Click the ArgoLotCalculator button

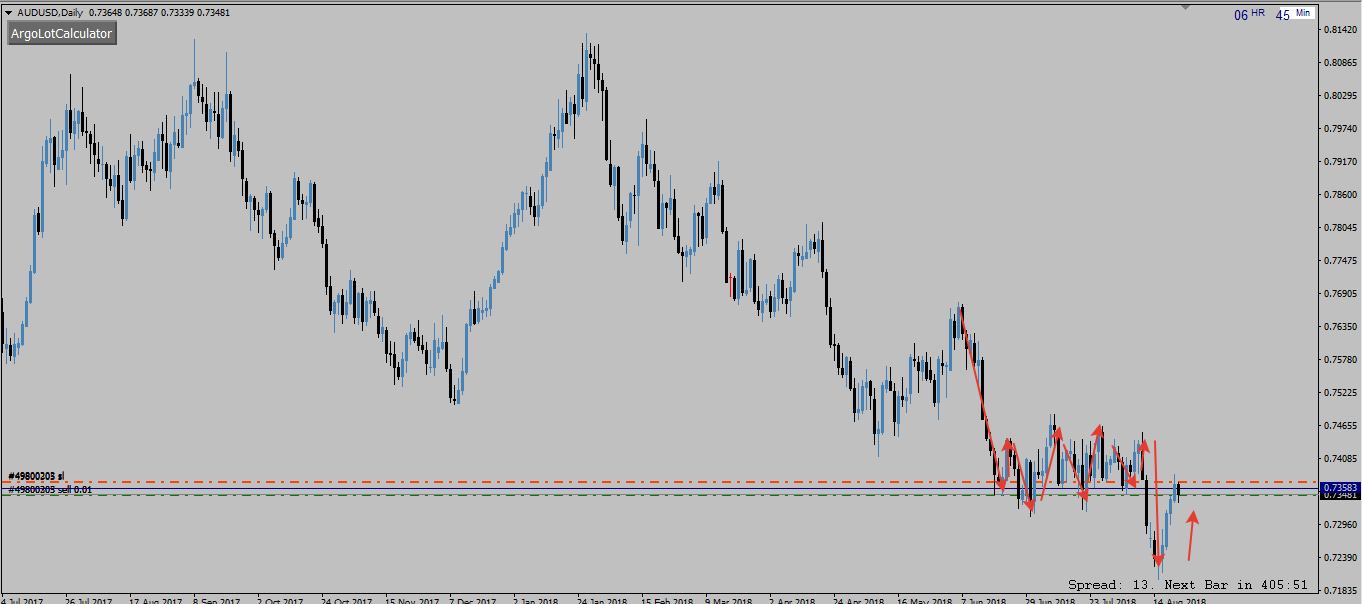[61, 34]
